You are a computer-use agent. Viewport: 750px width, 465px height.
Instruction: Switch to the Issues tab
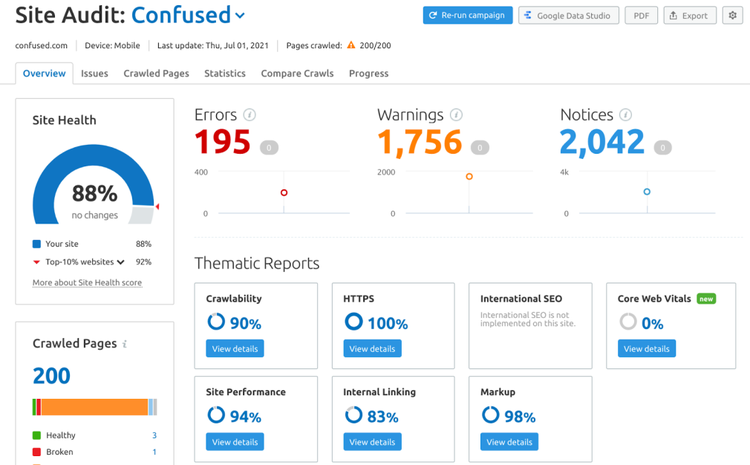[94, 73]
